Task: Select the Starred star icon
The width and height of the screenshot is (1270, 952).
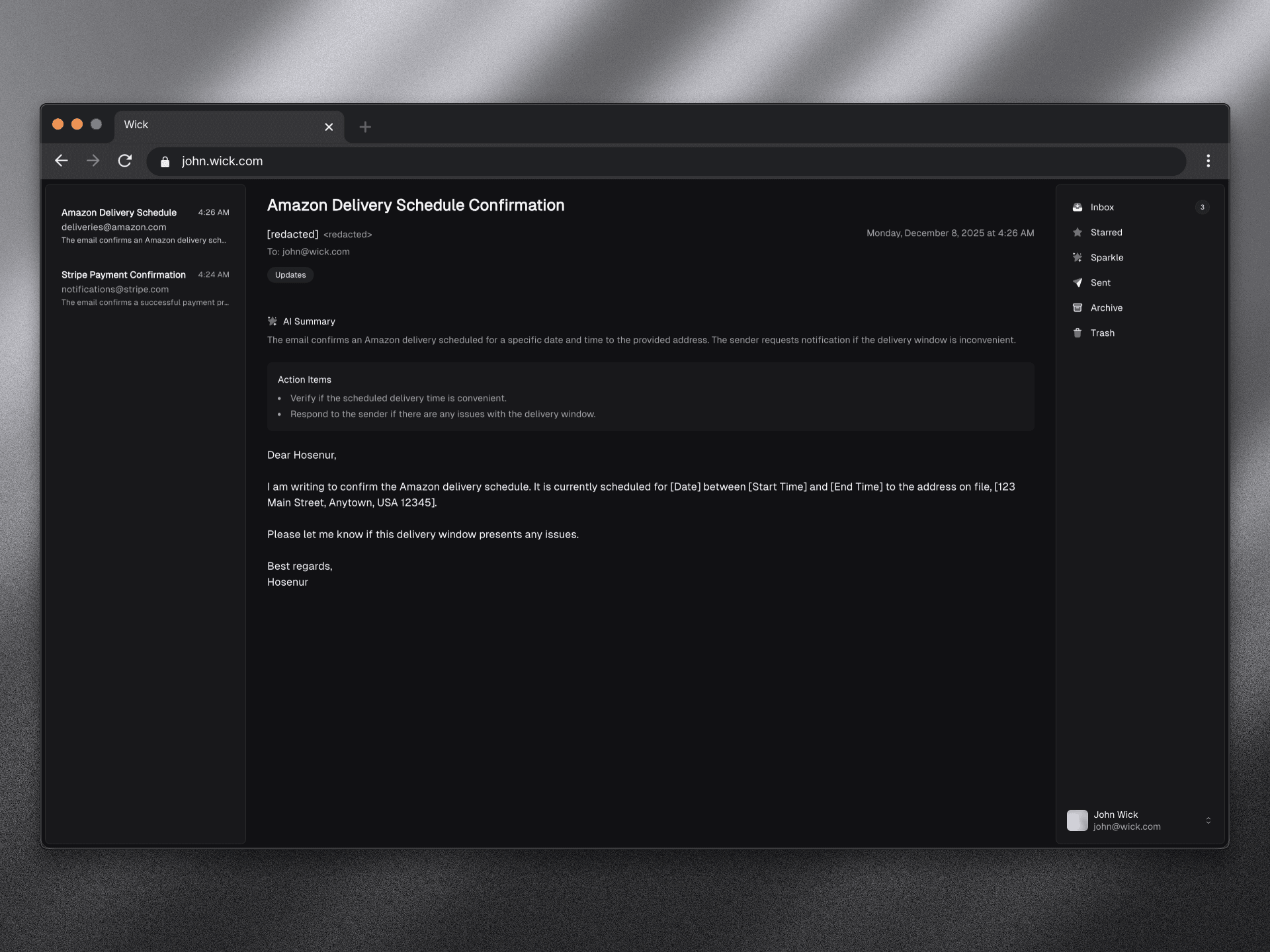Action: click(1079, 232)
